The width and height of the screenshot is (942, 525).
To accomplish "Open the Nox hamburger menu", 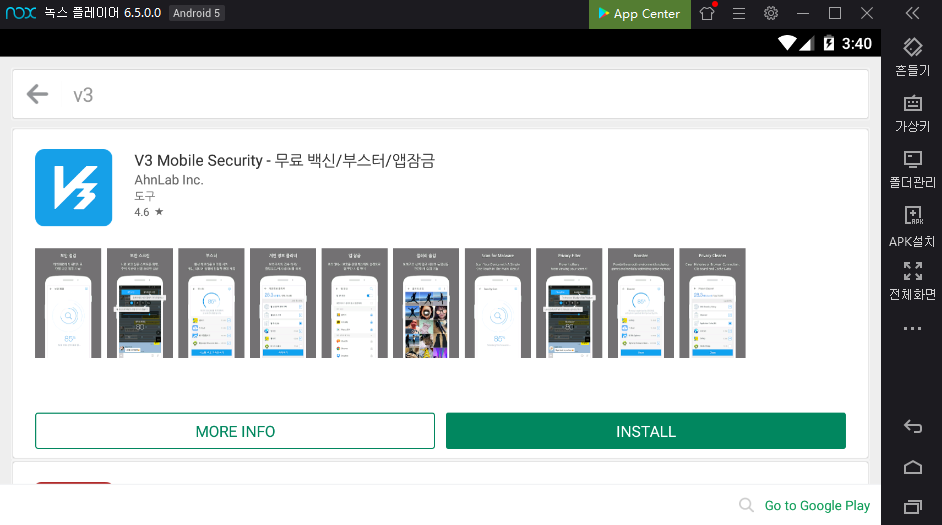I will coord(739,13).
